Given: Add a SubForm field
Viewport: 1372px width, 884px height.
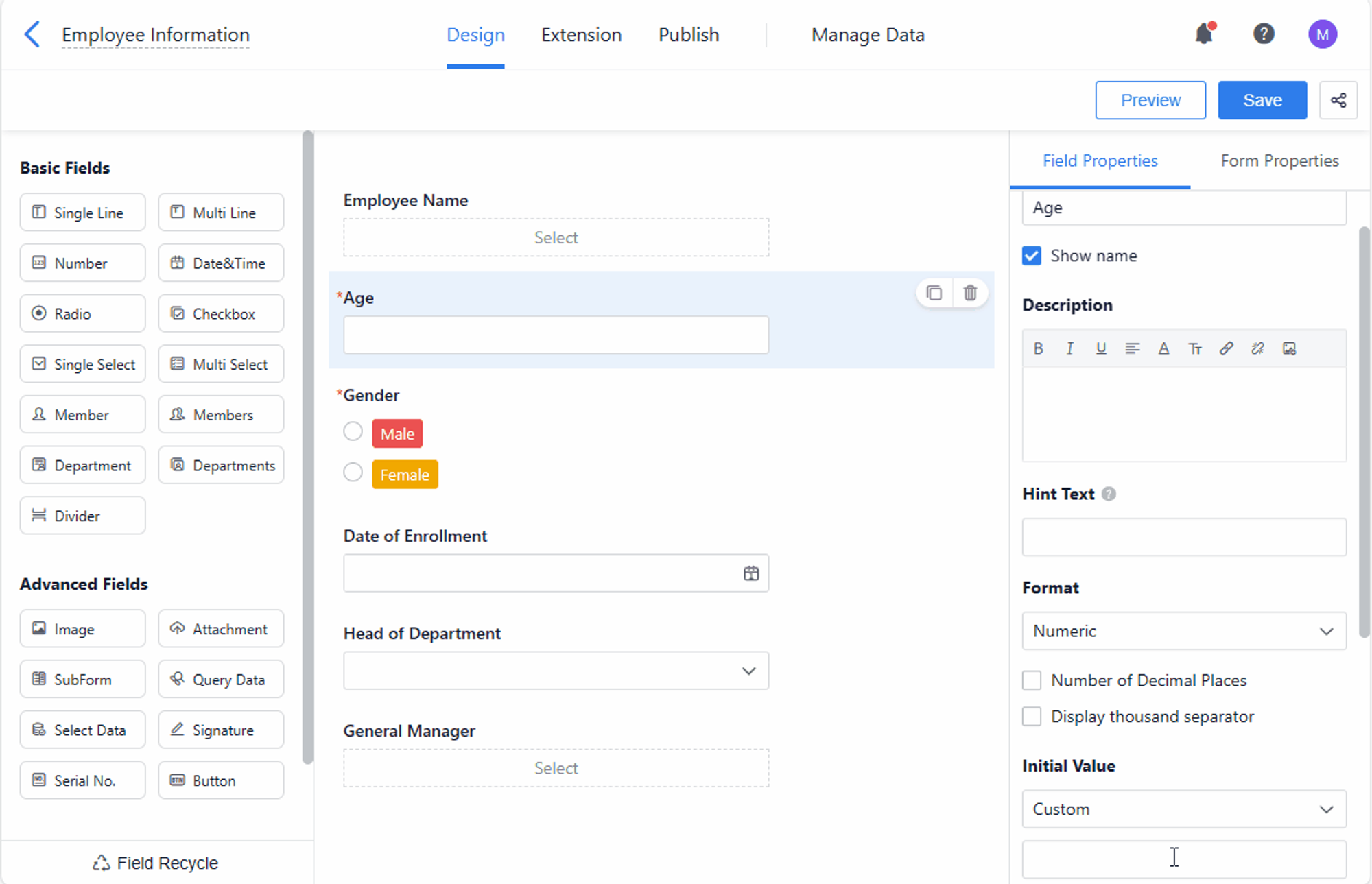Looking at the screenshot, I should pyautogui.click(x=82, y=680).
